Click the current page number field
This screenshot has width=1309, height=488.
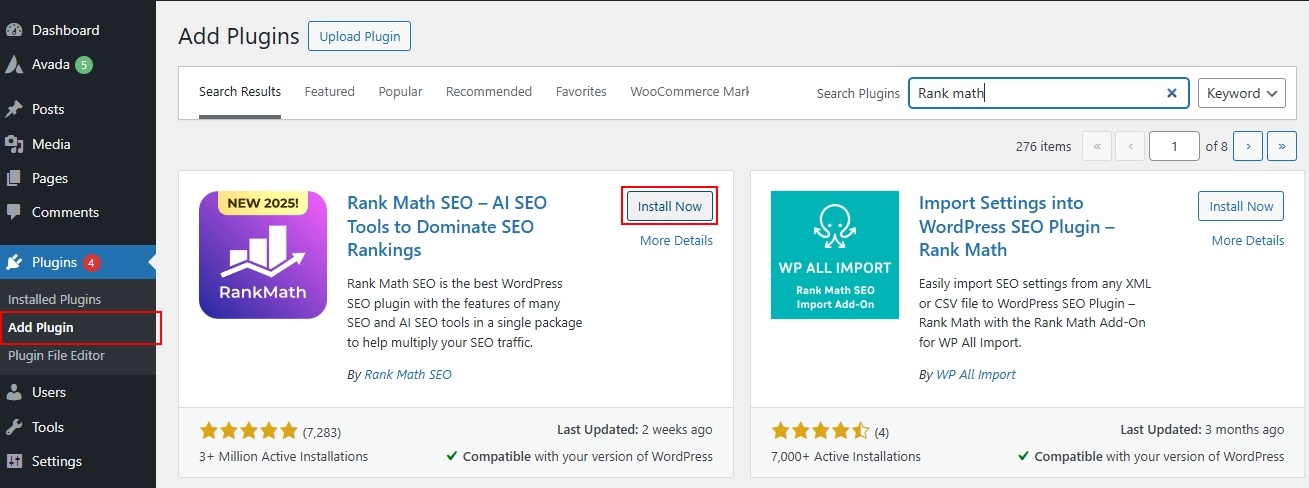click(1173, 146)
